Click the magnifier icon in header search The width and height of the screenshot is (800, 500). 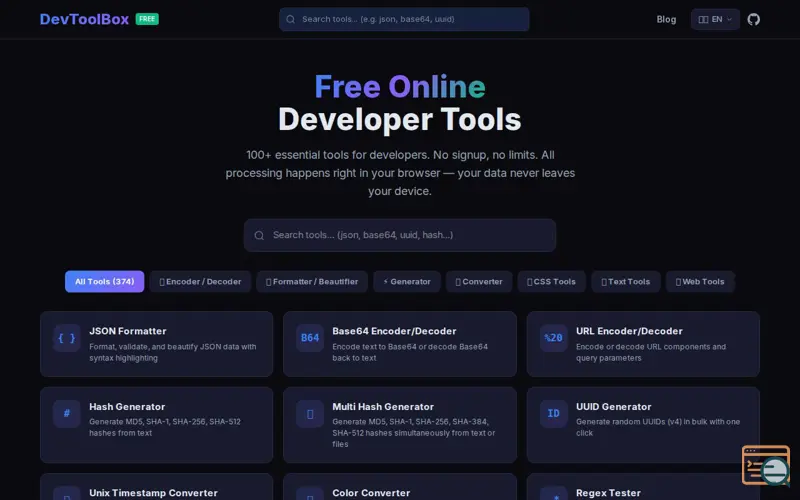pos(290,19)
